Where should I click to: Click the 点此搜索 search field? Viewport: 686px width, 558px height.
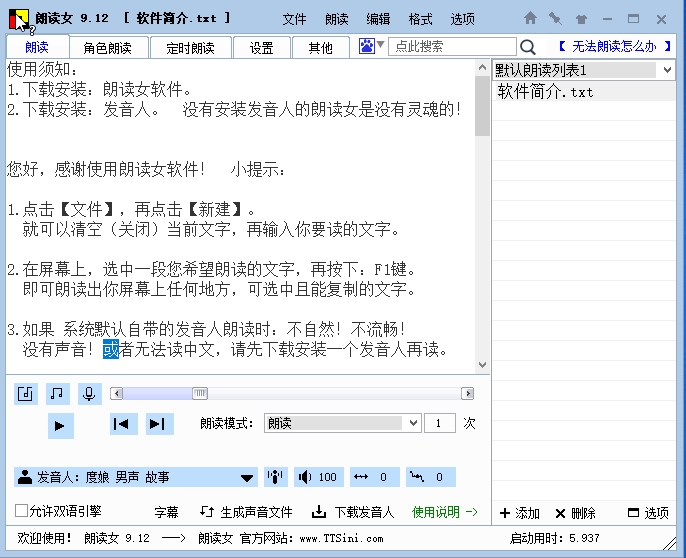pyautogui.click(x=452, y=46)
